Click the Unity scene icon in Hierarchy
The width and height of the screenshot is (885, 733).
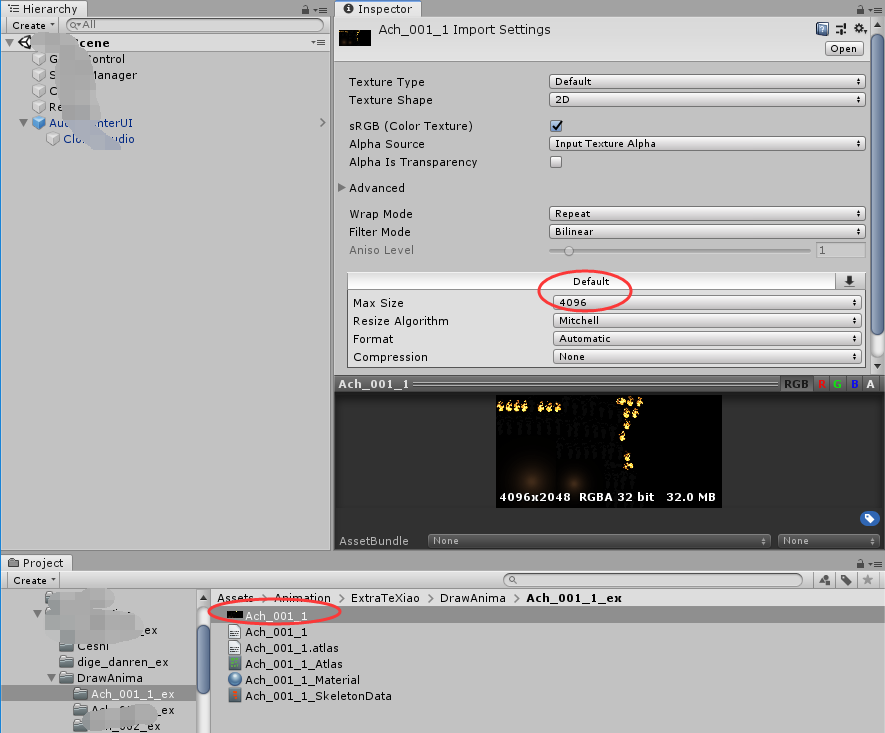click(x=25, y=42)
